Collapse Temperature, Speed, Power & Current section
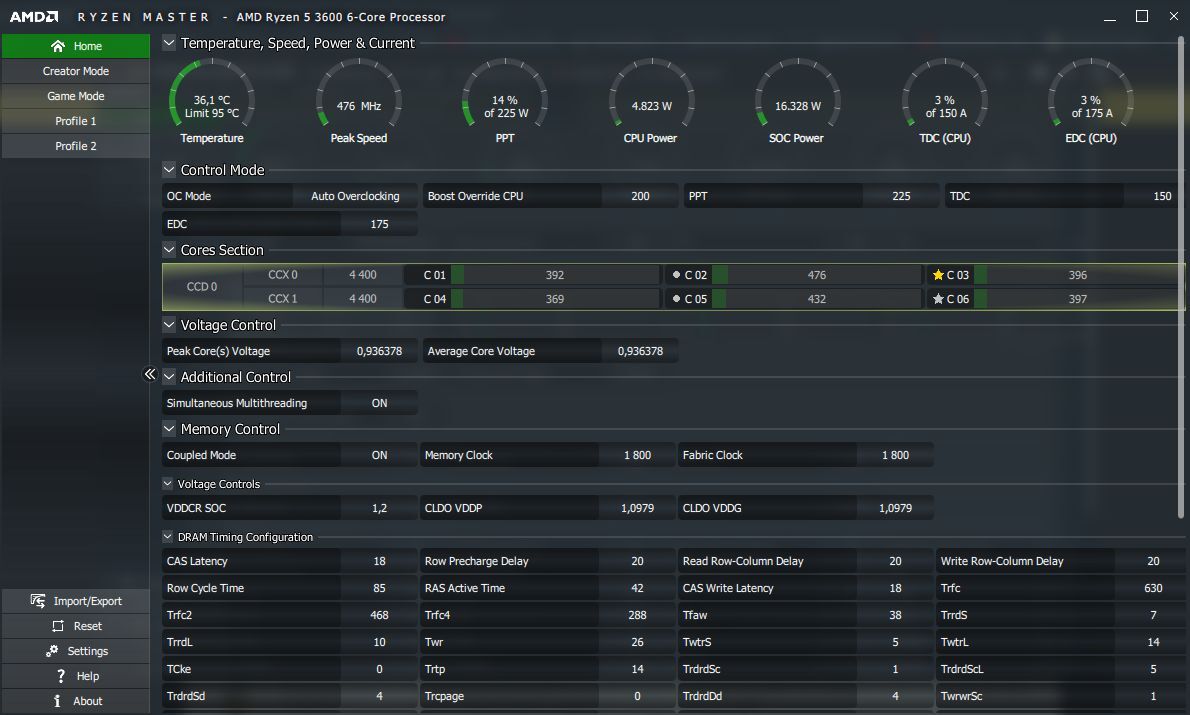This screenshot has height=715, width=1190. [x=169, y=43]
